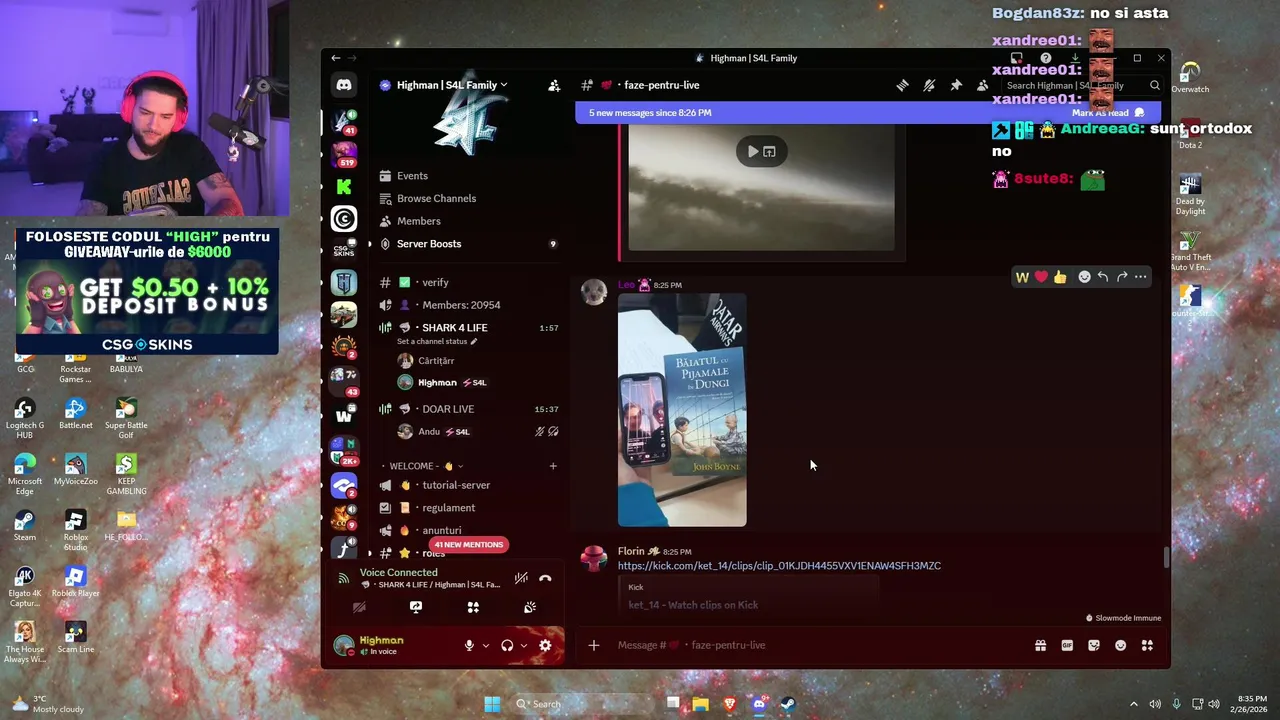Join DOAR LIVE voice channel
This screenshot has width=1280, height=720.
pos(448,409)
